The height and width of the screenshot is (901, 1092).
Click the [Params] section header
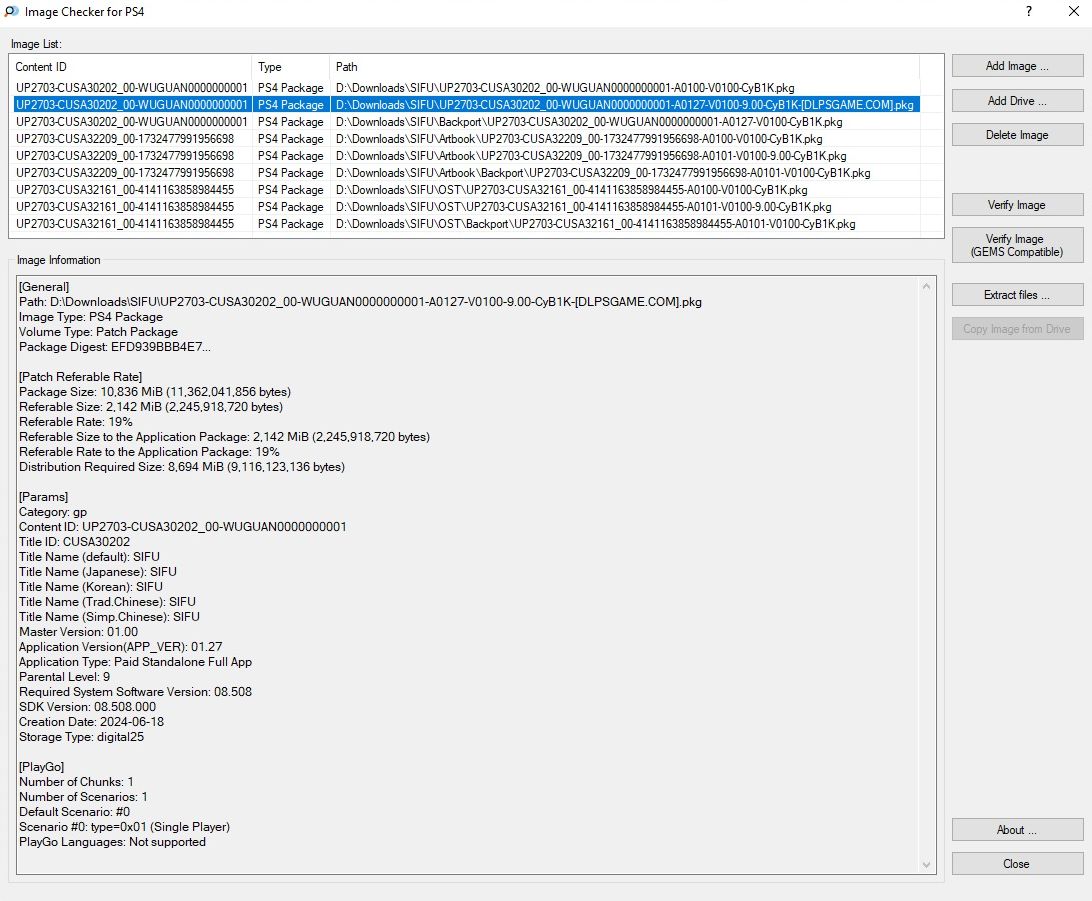(x=43, y=497)
